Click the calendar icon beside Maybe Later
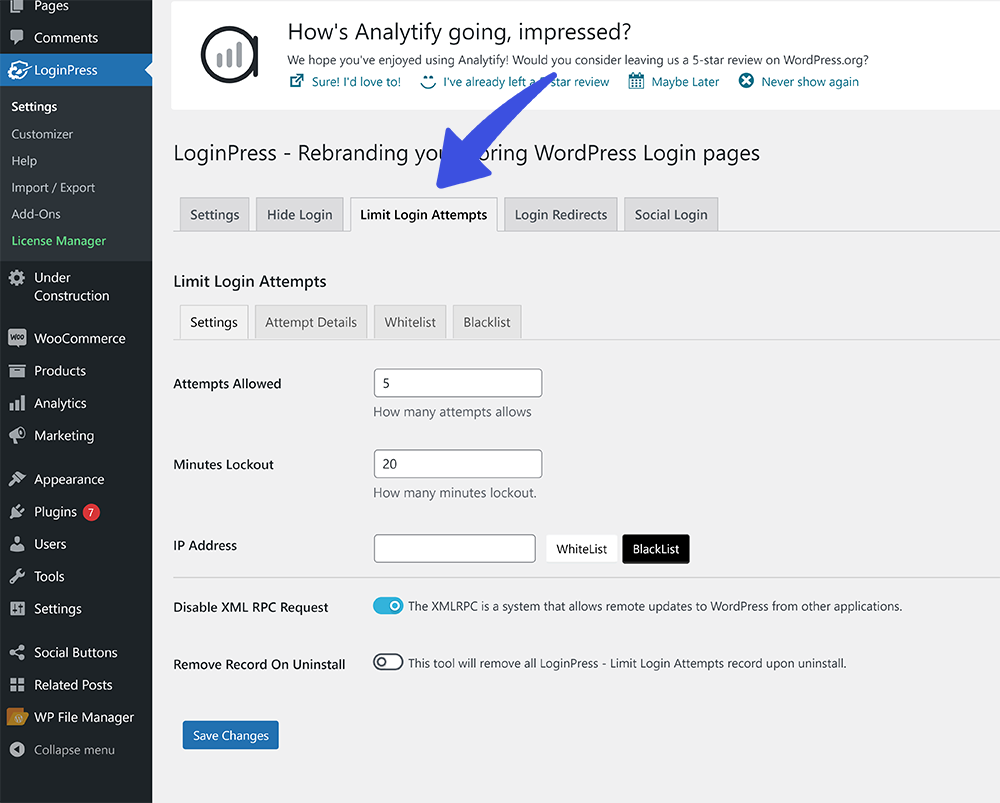 coord(636,81)
